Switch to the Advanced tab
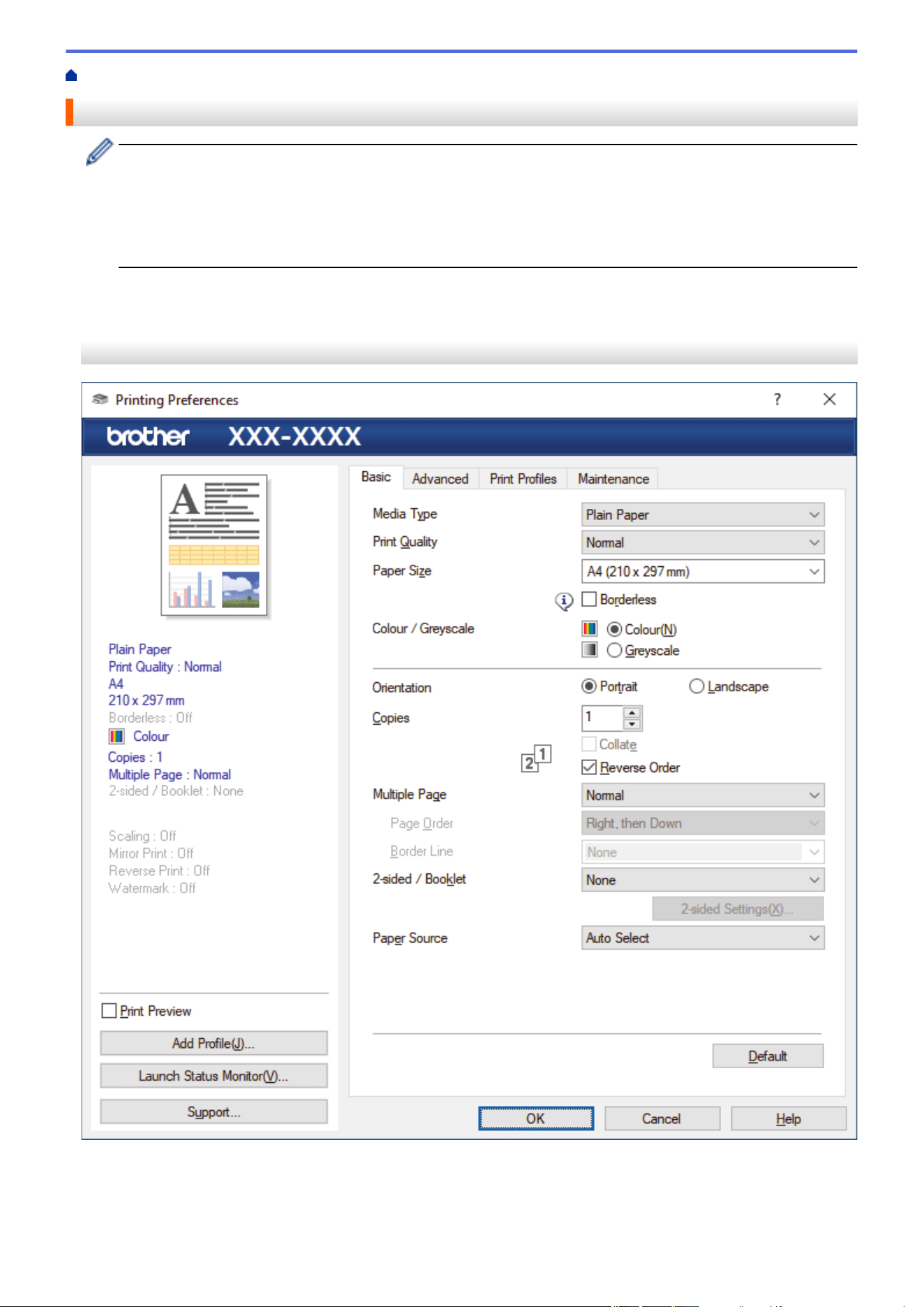 (440, 479)
